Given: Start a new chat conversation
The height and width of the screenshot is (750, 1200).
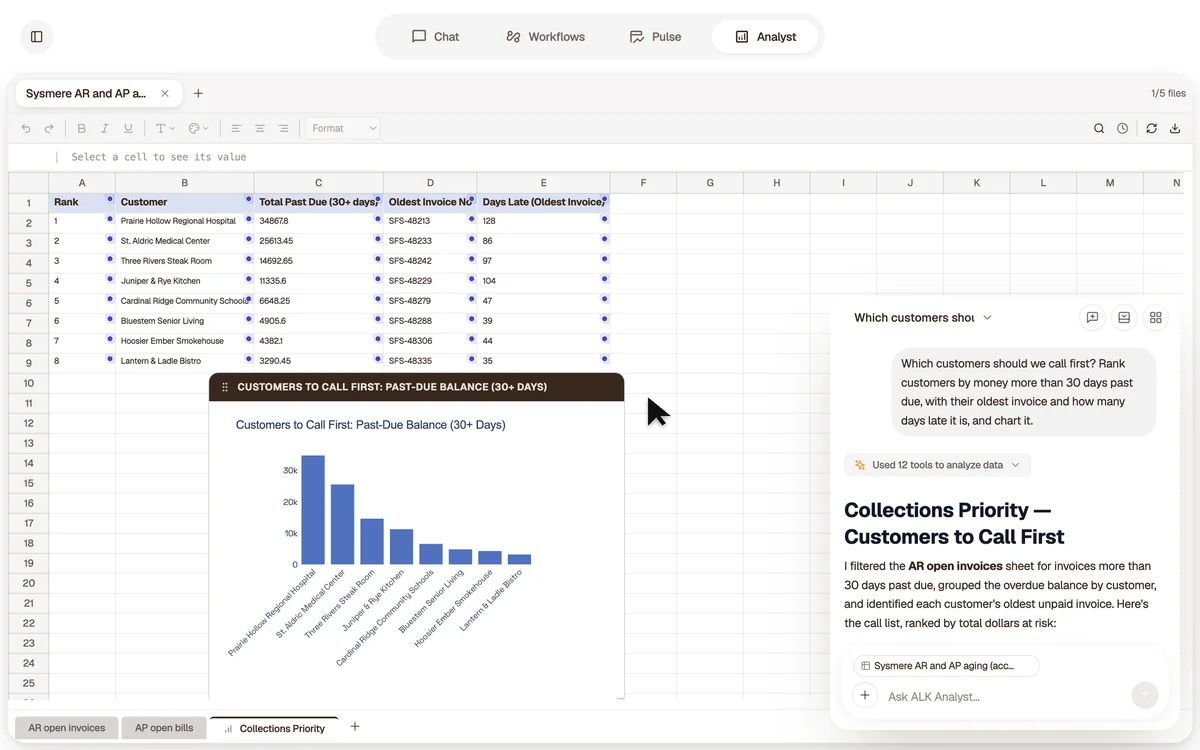Looking at the screenshot, I should [x=1093, y=318].
